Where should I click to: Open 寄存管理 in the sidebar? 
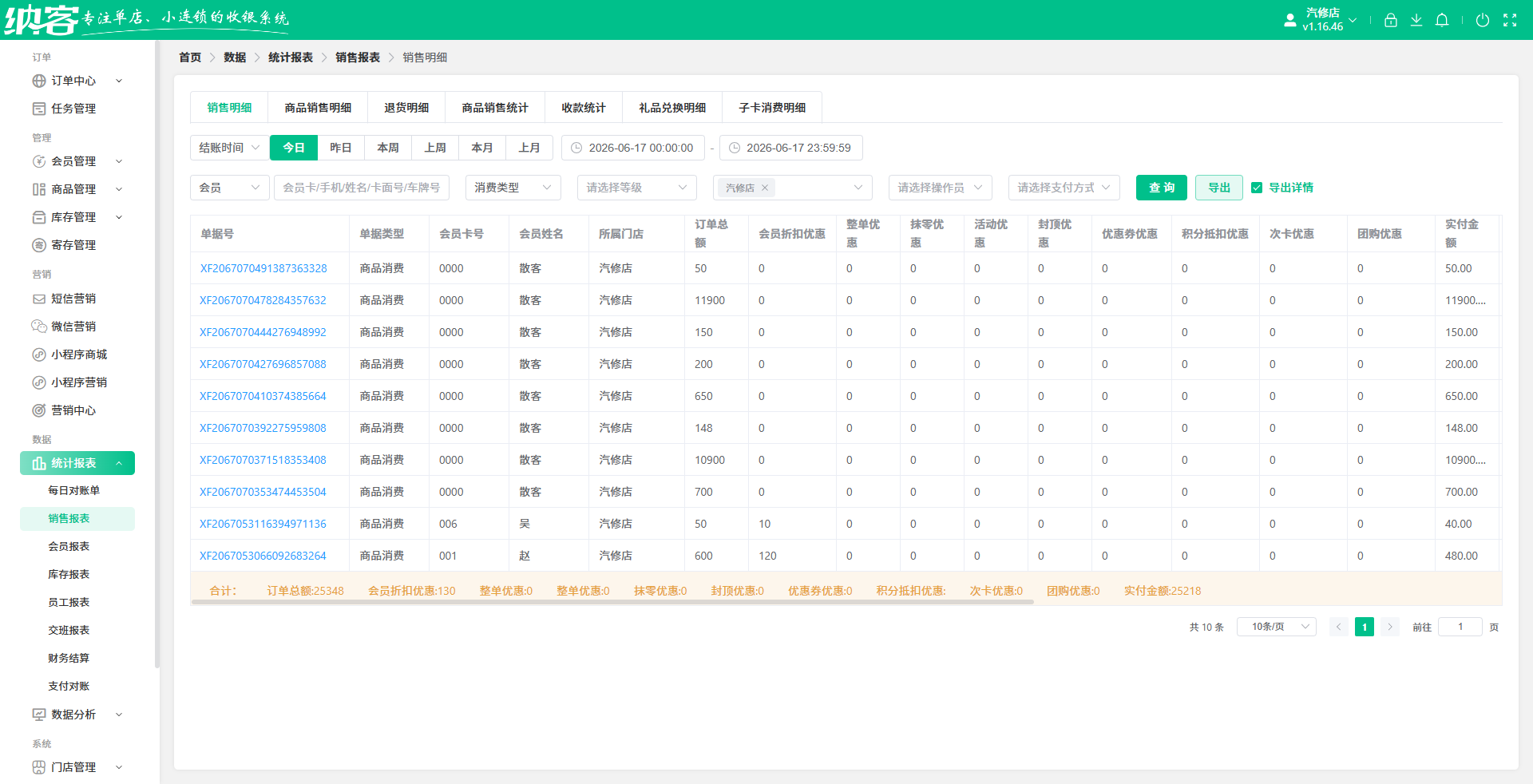pos(73,245)
